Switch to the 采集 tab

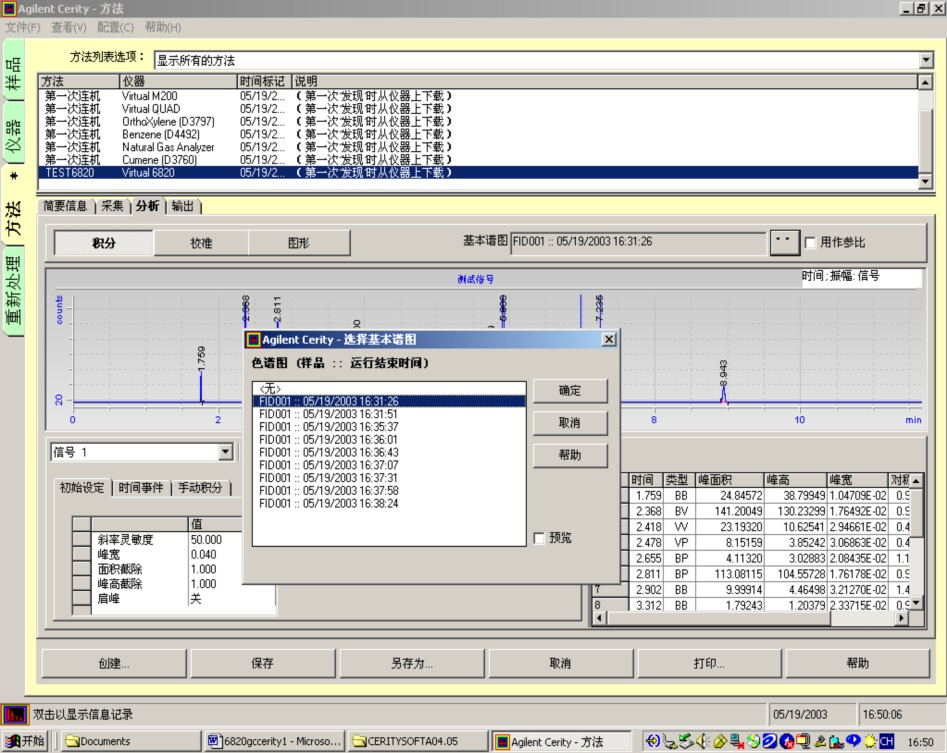tap(112, 206)
